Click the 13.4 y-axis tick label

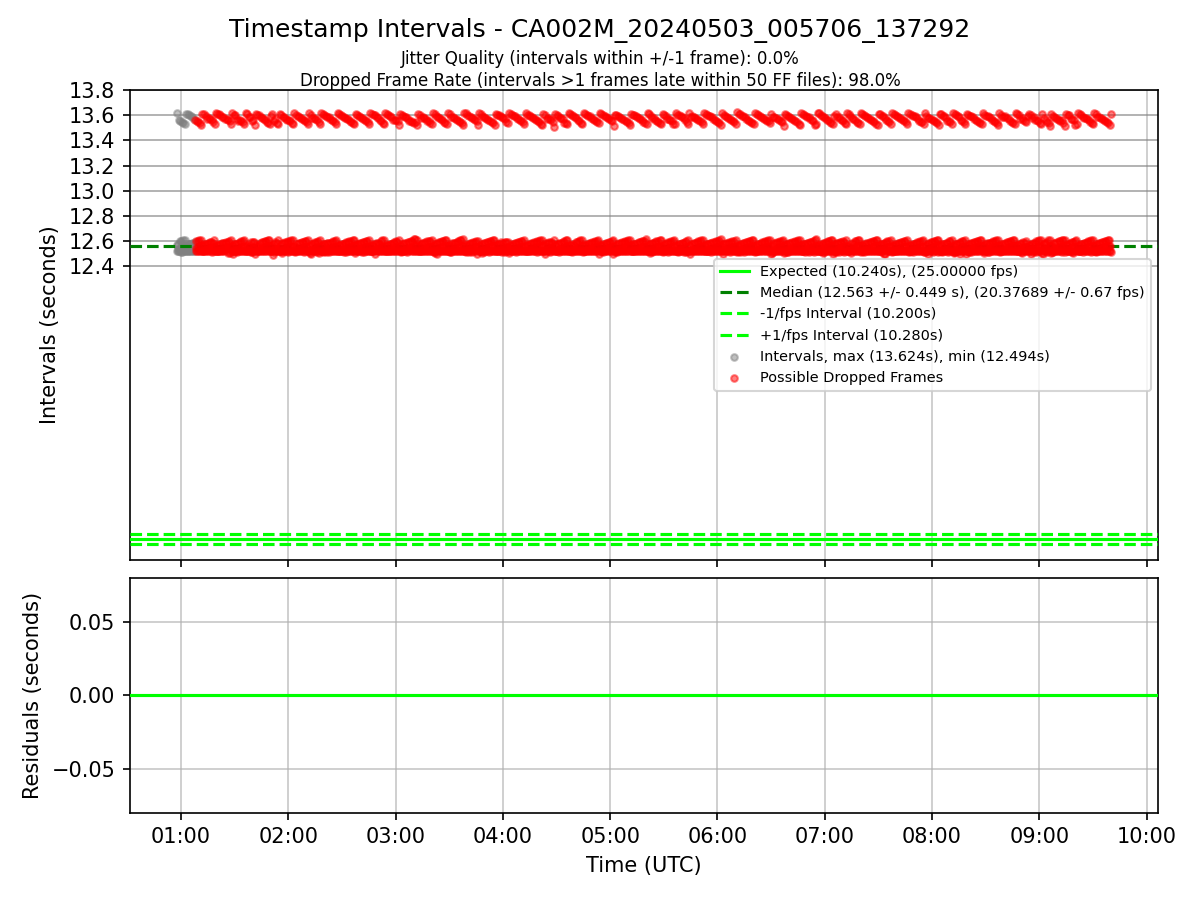[x=93, y=141]
